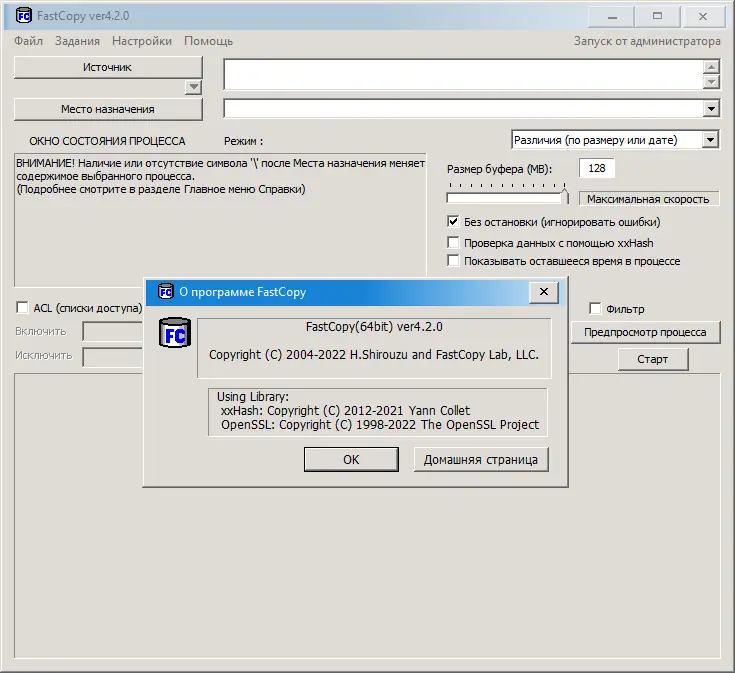This screenshot has height=673, width=735.
Task: Click the FC logo inside the About dialog
Action: tap(175, 333)
